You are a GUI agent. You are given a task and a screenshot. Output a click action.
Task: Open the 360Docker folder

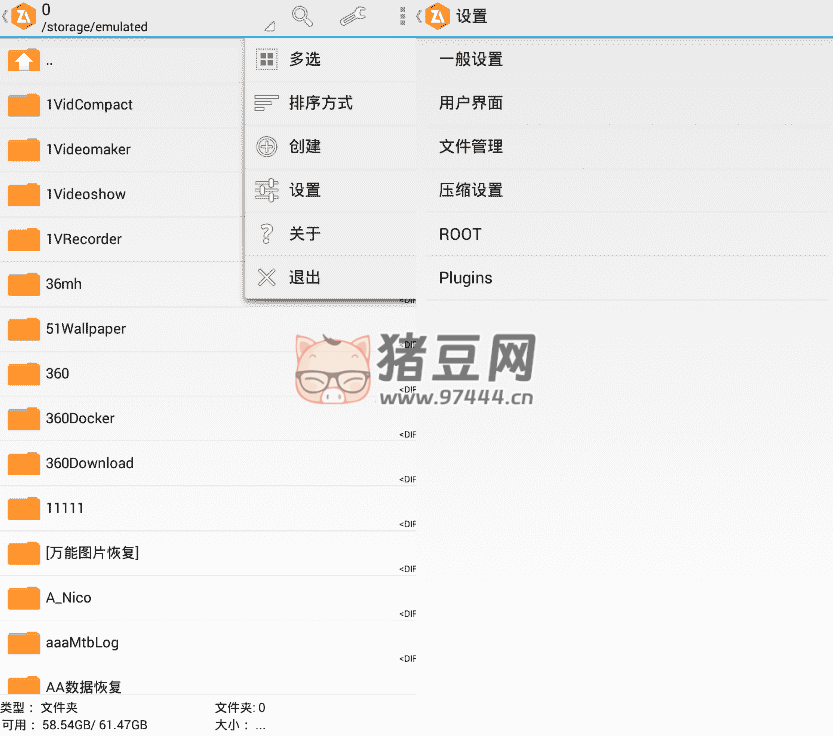(x=208, y=418)
